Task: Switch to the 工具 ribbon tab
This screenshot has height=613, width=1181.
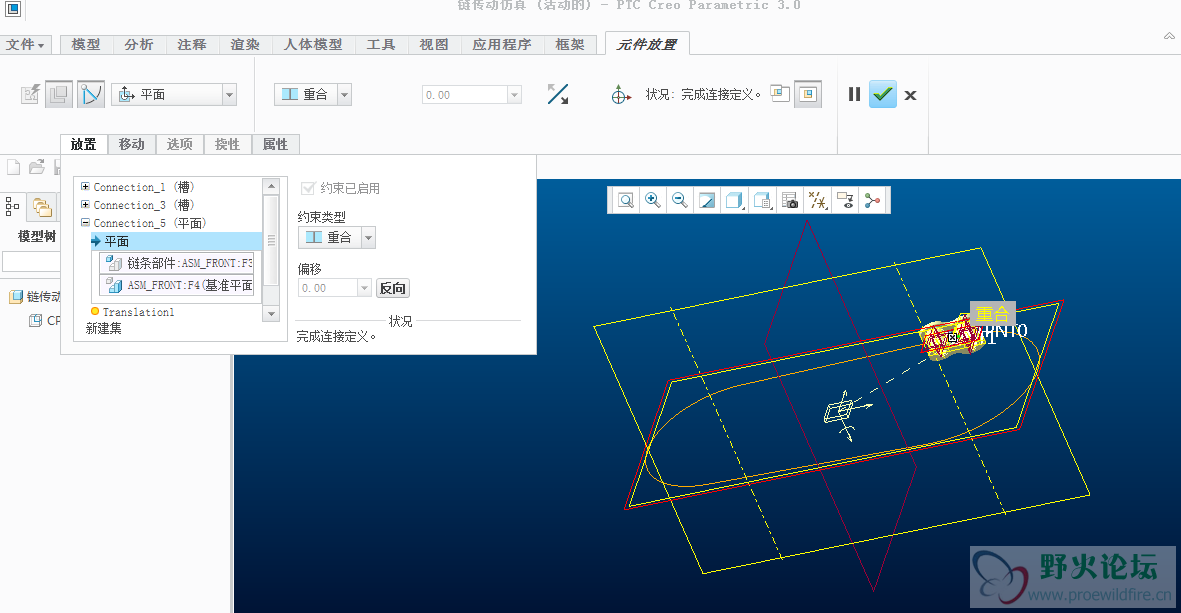Action: coord(381,44)
